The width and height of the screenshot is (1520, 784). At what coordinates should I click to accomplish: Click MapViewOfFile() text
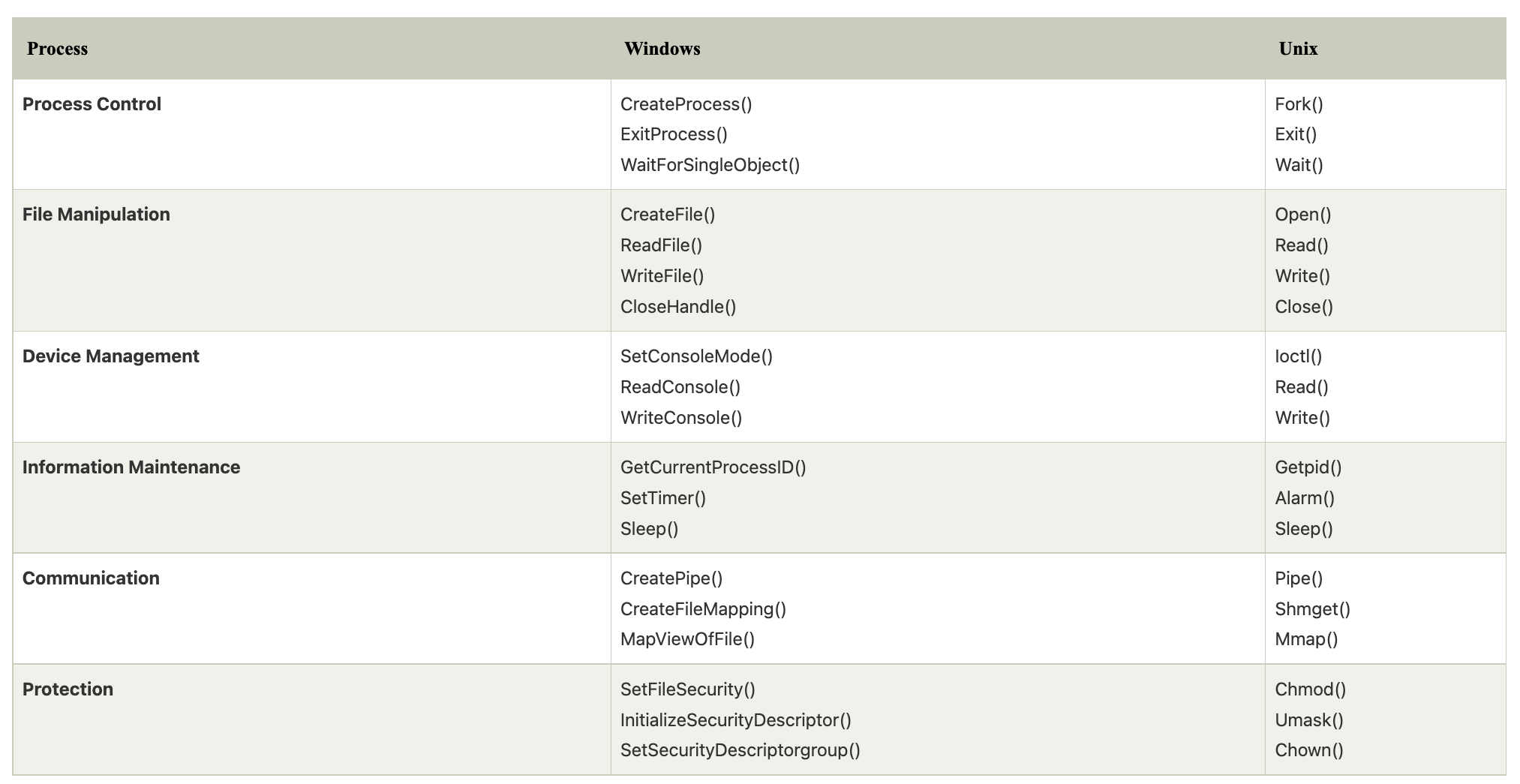point(687,639)
